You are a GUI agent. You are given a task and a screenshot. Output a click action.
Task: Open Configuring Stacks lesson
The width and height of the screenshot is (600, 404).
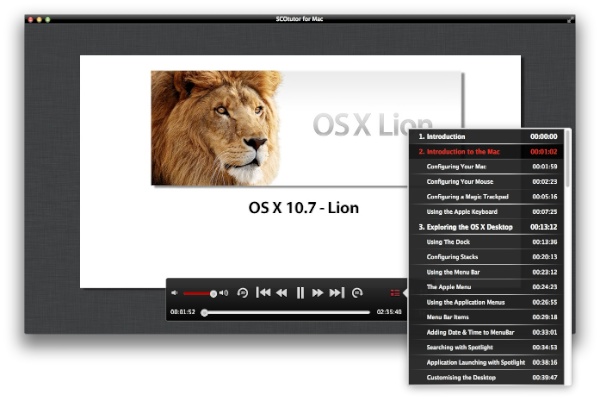[488, 257]
